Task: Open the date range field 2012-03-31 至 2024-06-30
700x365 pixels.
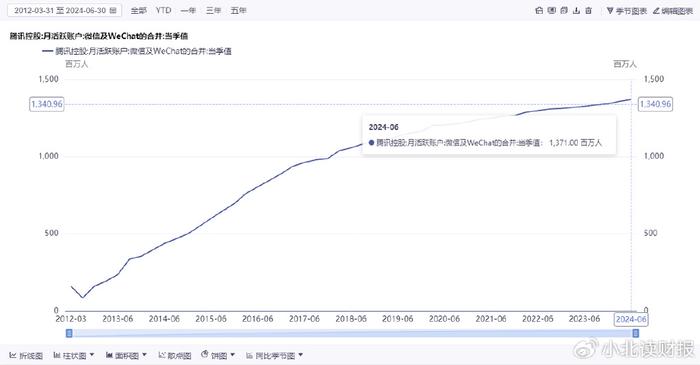Action: tap(64, 10)
